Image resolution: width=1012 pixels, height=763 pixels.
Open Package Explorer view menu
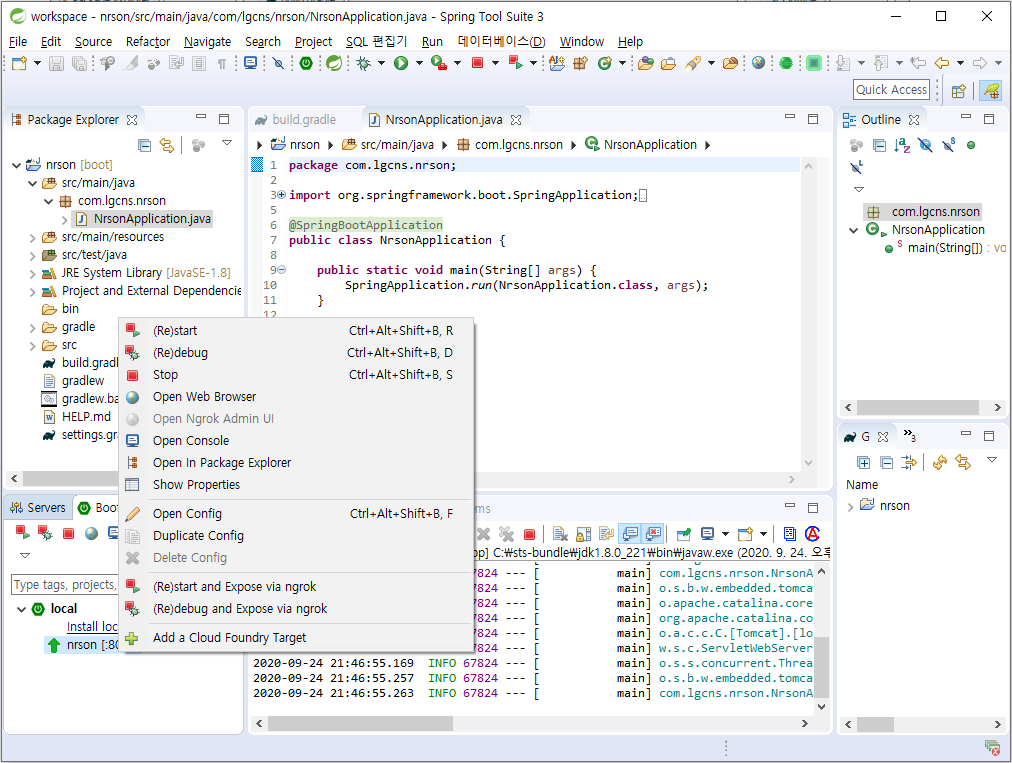point(227,143)
